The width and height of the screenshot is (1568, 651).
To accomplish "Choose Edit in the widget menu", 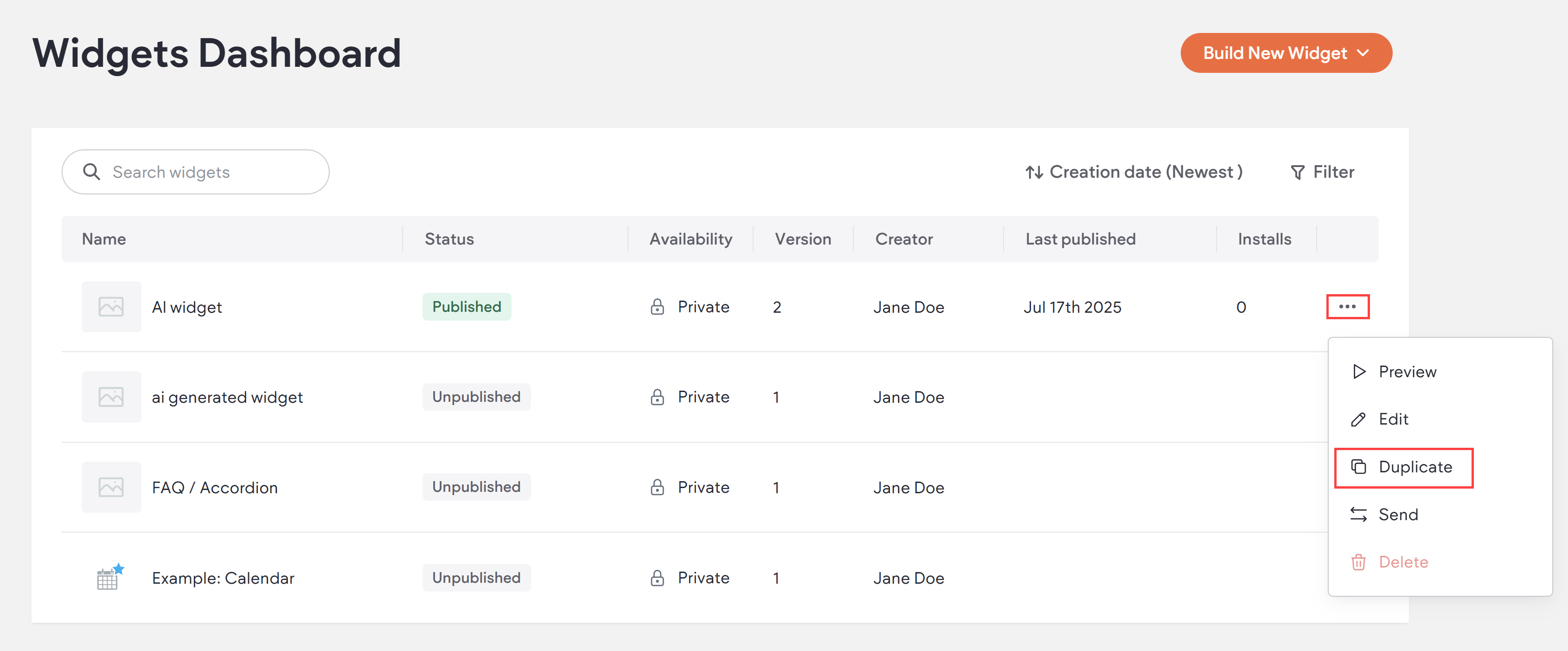I will click(1393, 419).
